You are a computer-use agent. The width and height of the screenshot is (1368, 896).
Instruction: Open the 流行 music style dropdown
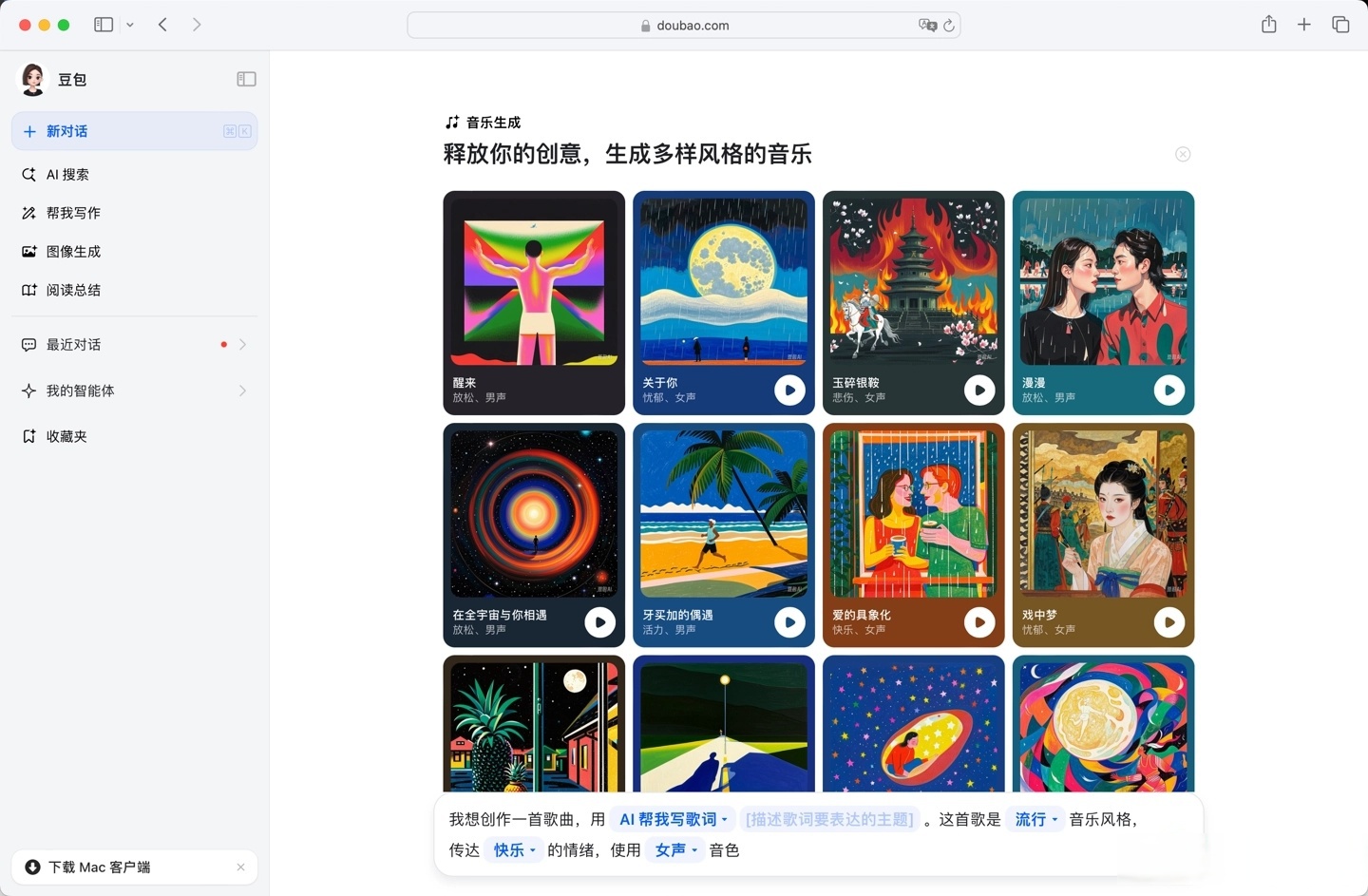1035,819
